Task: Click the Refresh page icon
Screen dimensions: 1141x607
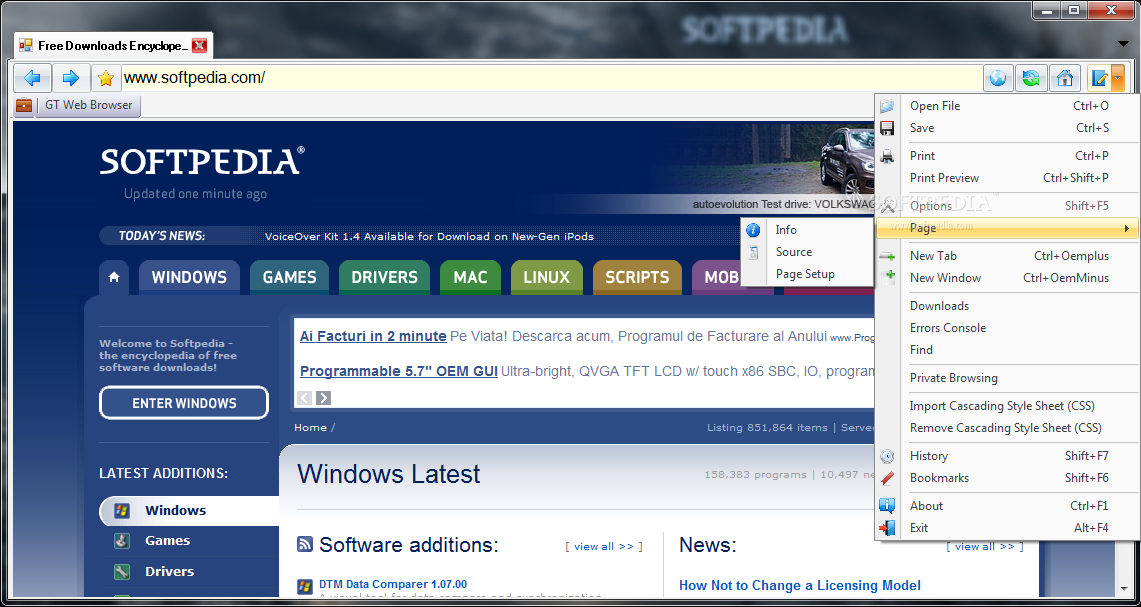Action: pos(1031,78)
